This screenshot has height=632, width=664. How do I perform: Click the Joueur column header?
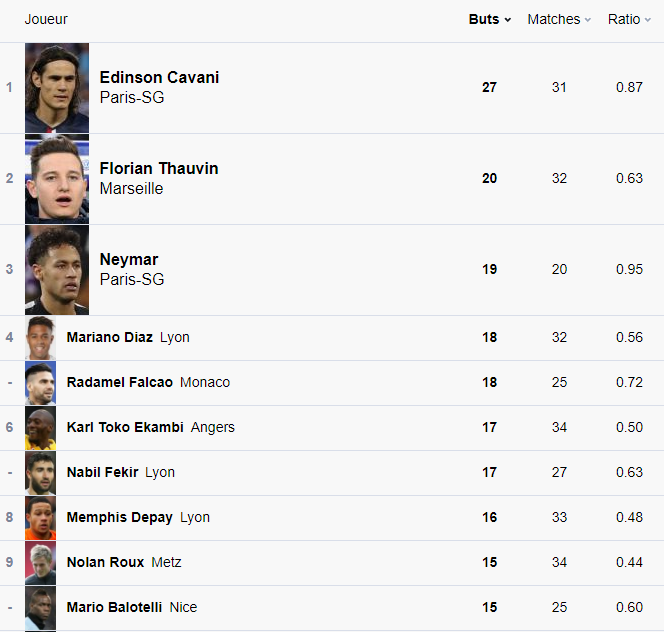click(46, 19)
